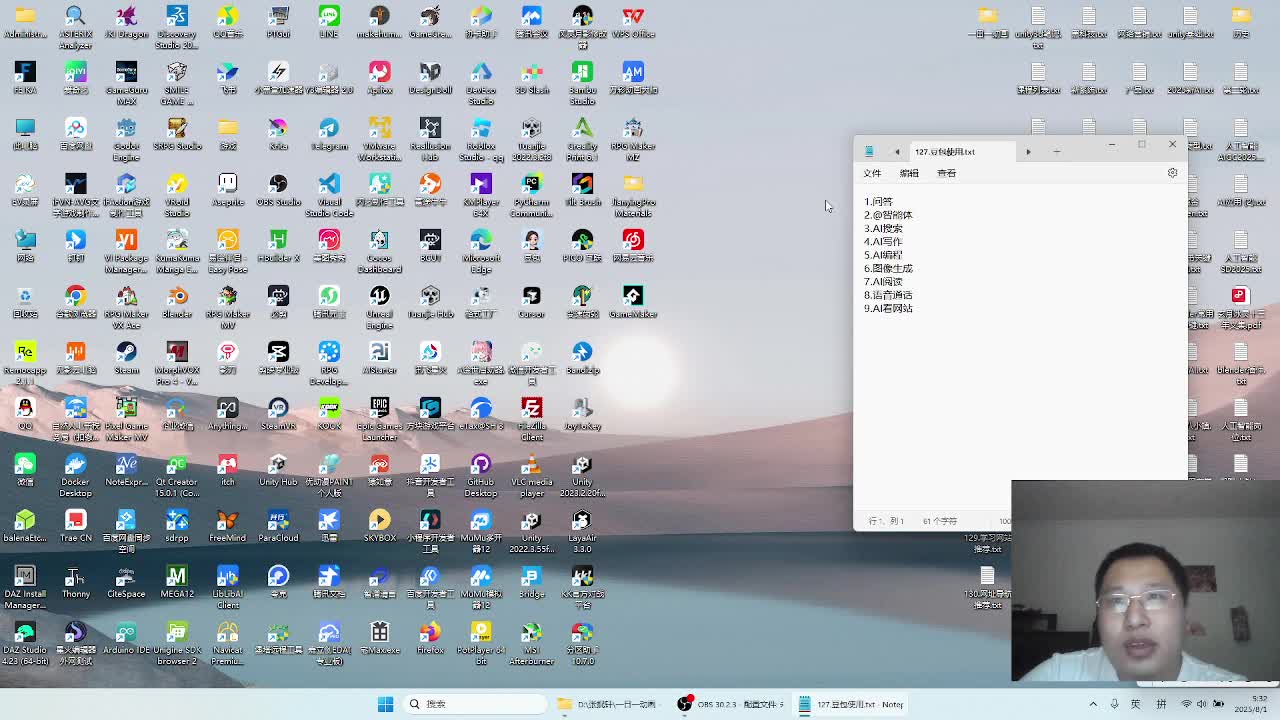Open the File Explorer taskbar item
This screenshot has height=720, width=1280.
point(608,704)
